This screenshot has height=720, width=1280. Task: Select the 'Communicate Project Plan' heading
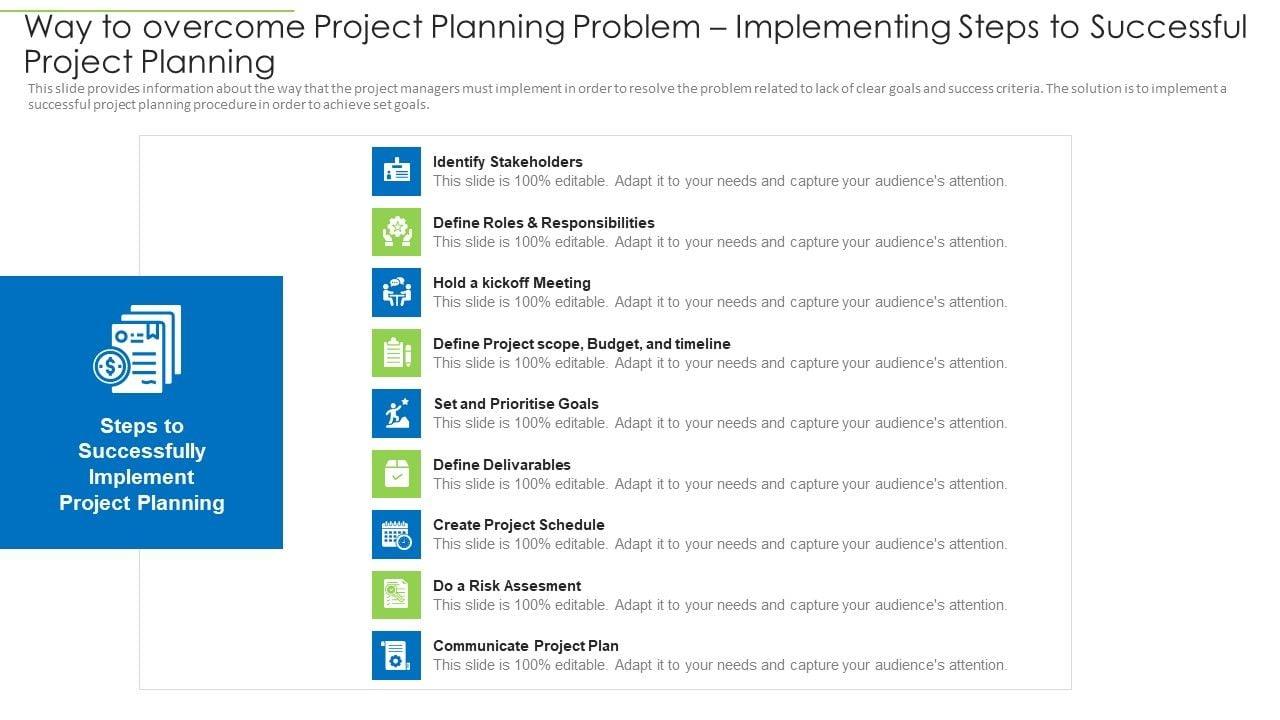point(525,646)
